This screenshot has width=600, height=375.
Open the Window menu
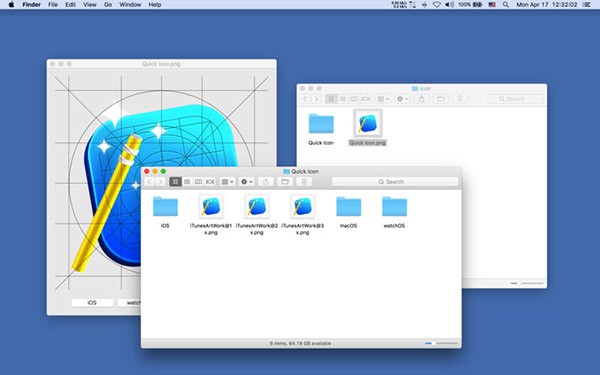pyautogui.click(x=130, y=5)
